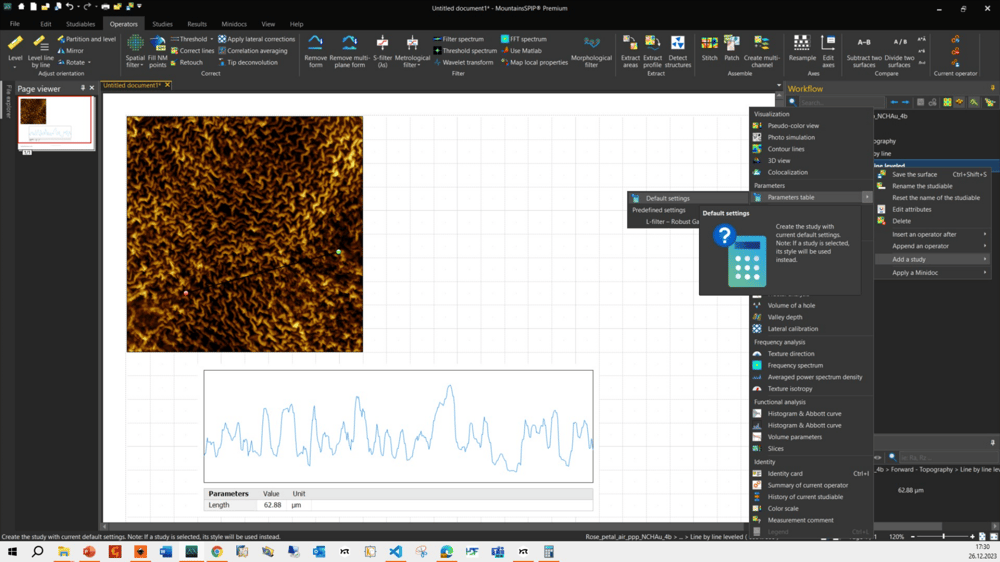Close the Untitled document tab

168,85
